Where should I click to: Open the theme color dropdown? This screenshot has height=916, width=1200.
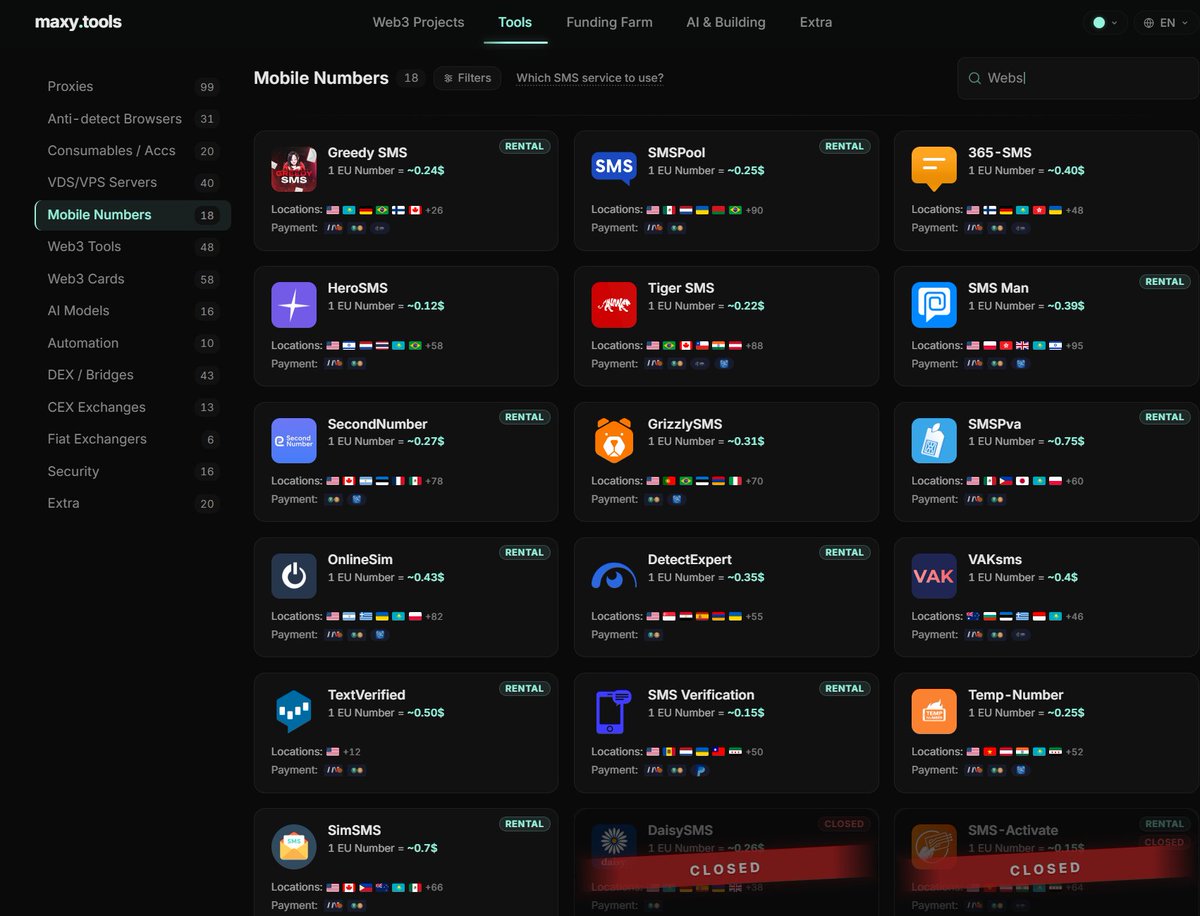tap(1104, 22)
